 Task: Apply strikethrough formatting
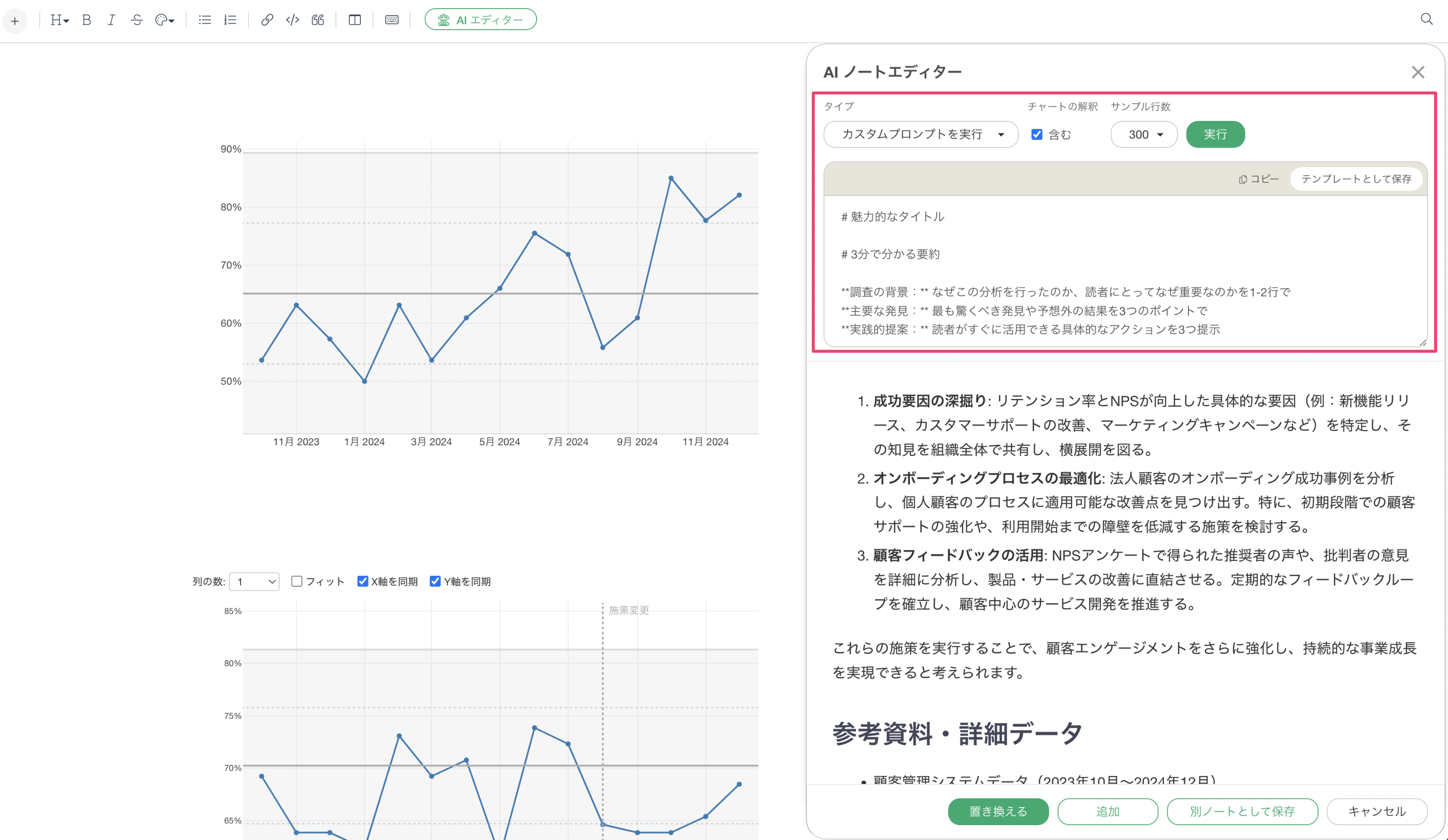pyautogui.click(x=136, y=20)
